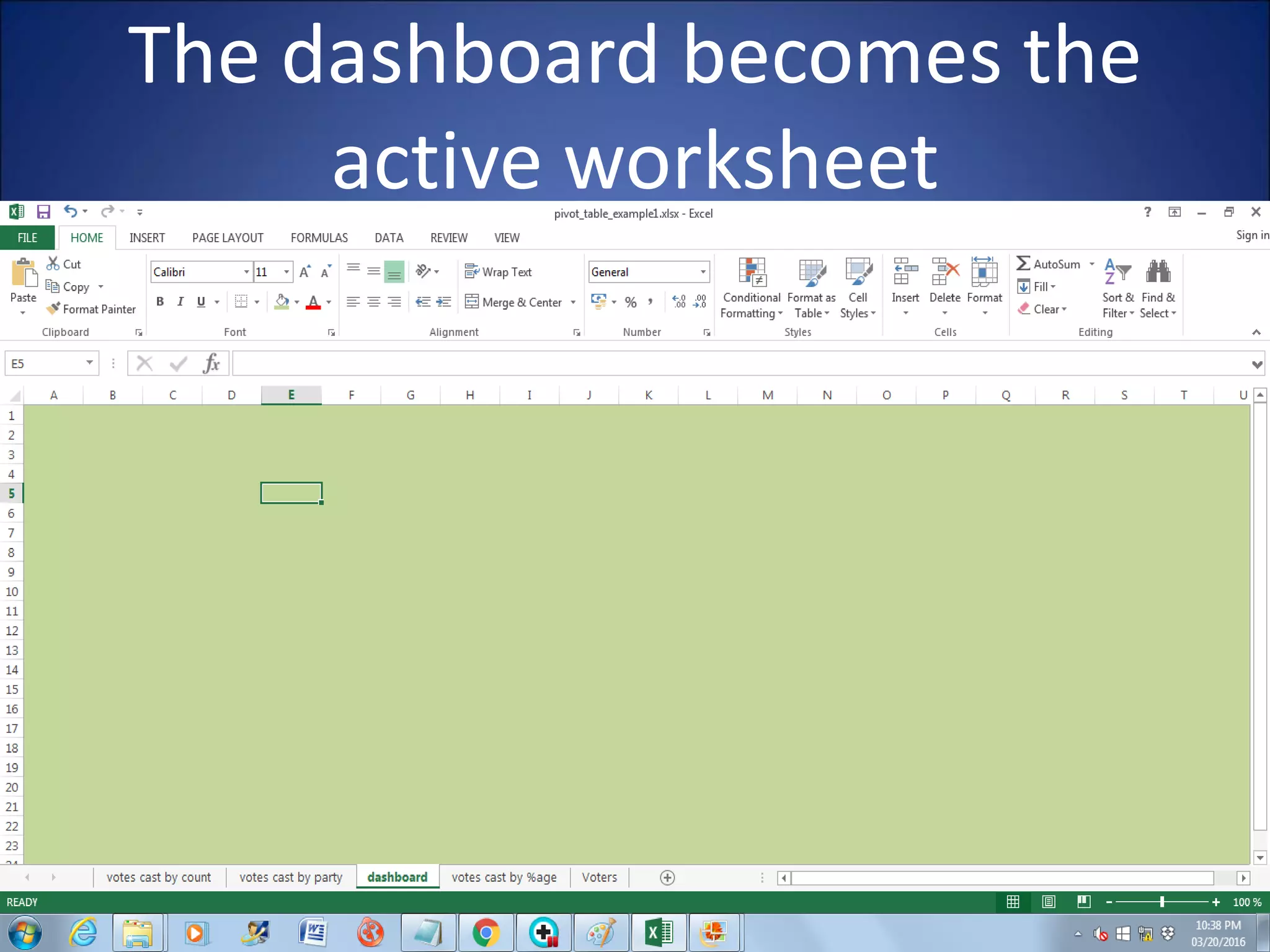Open the font size dropdown
The image size is (1270, 952).
pos(286,272)
